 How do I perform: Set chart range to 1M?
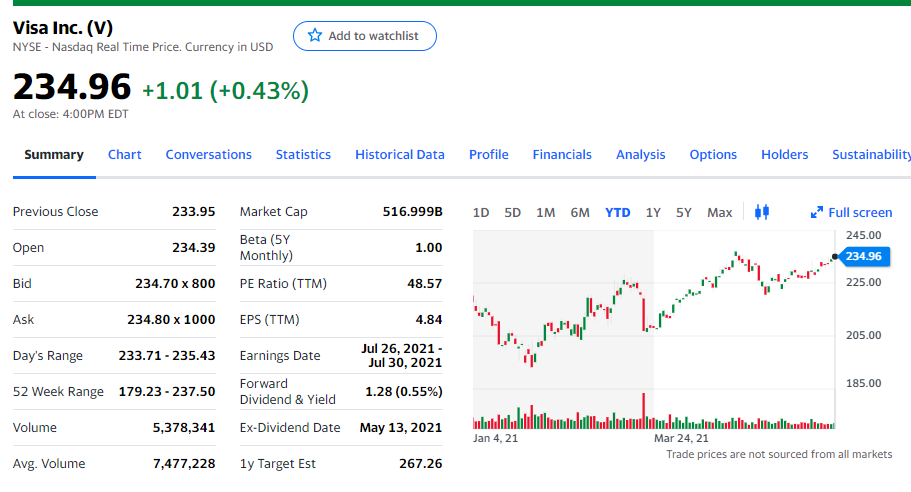click(x=545, y=212)
